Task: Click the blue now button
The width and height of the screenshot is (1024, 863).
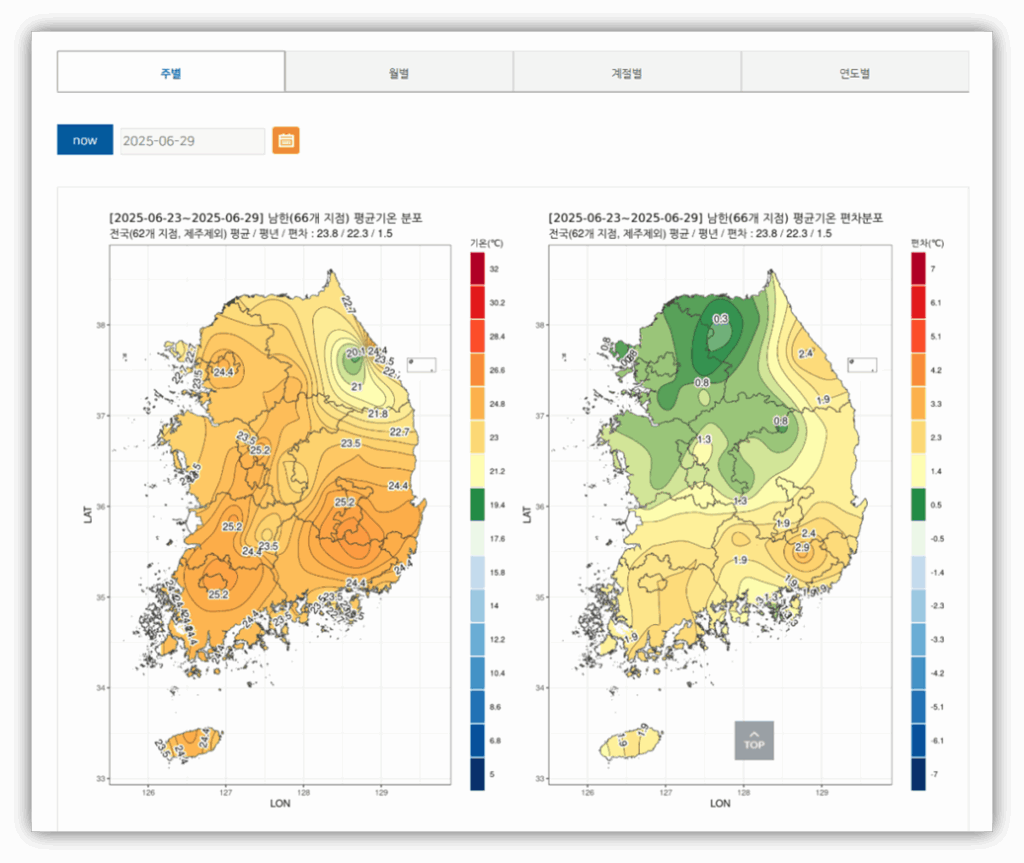Action: click(x=85, y=140)
